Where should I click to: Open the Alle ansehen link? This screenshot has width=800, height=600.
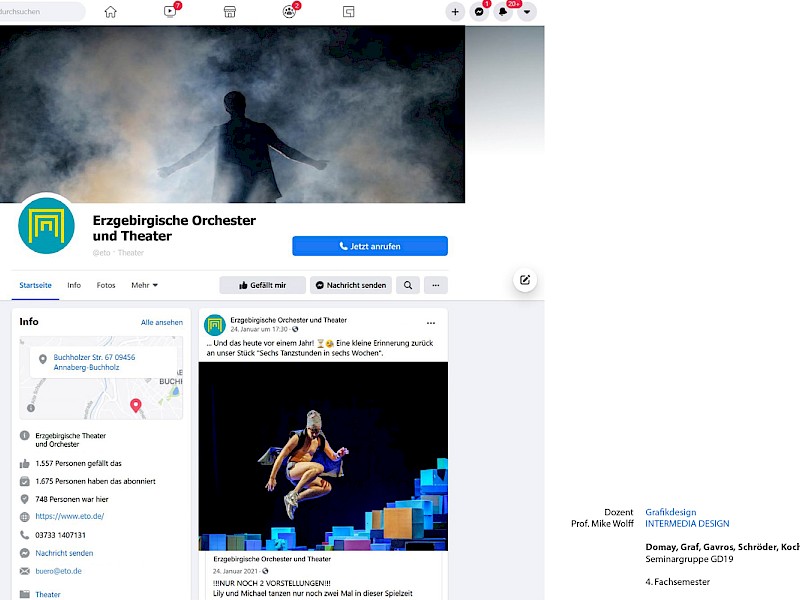(x=162, y=322)
